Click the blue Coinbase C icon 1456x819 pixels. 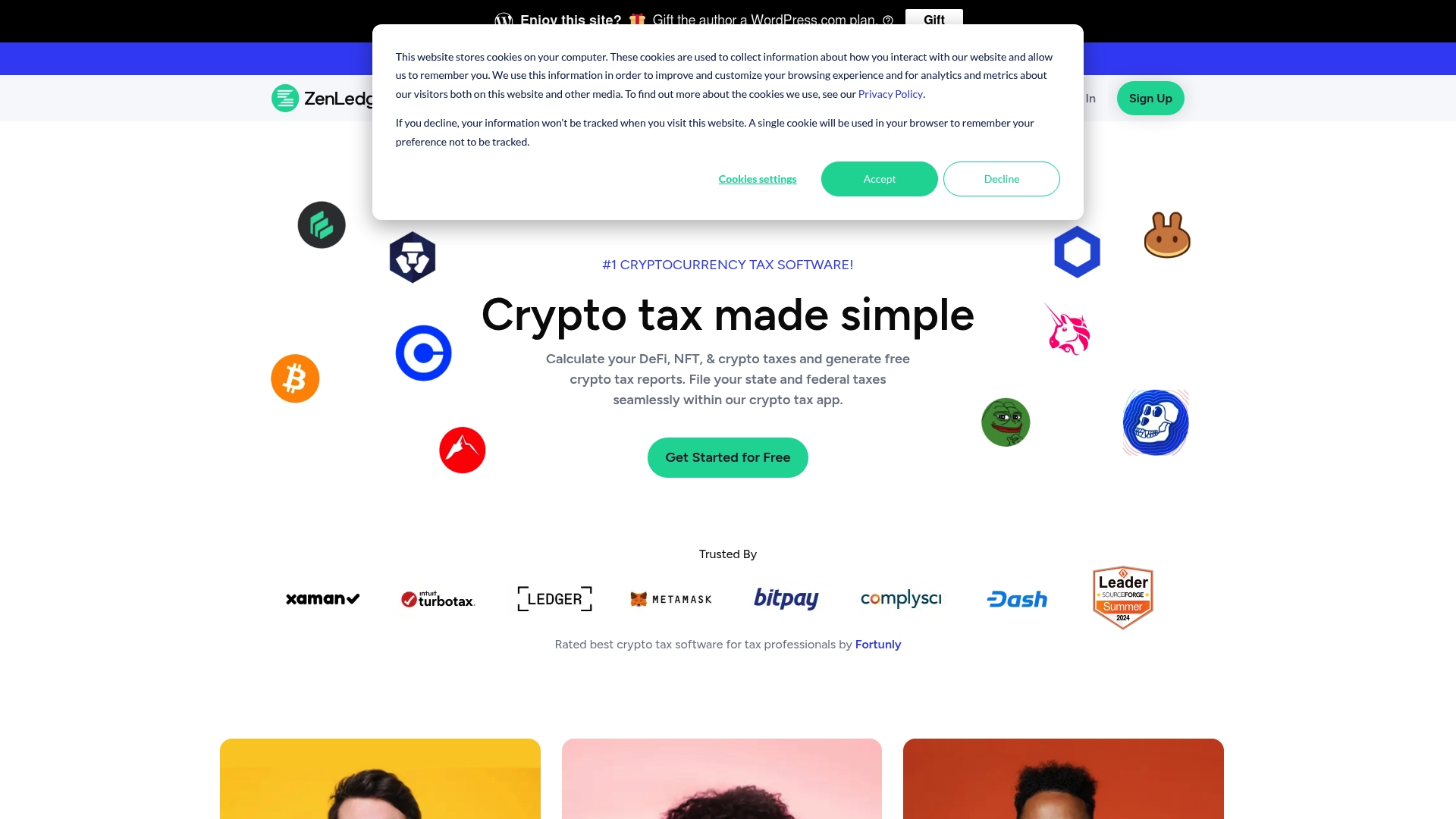coord(423,352)
